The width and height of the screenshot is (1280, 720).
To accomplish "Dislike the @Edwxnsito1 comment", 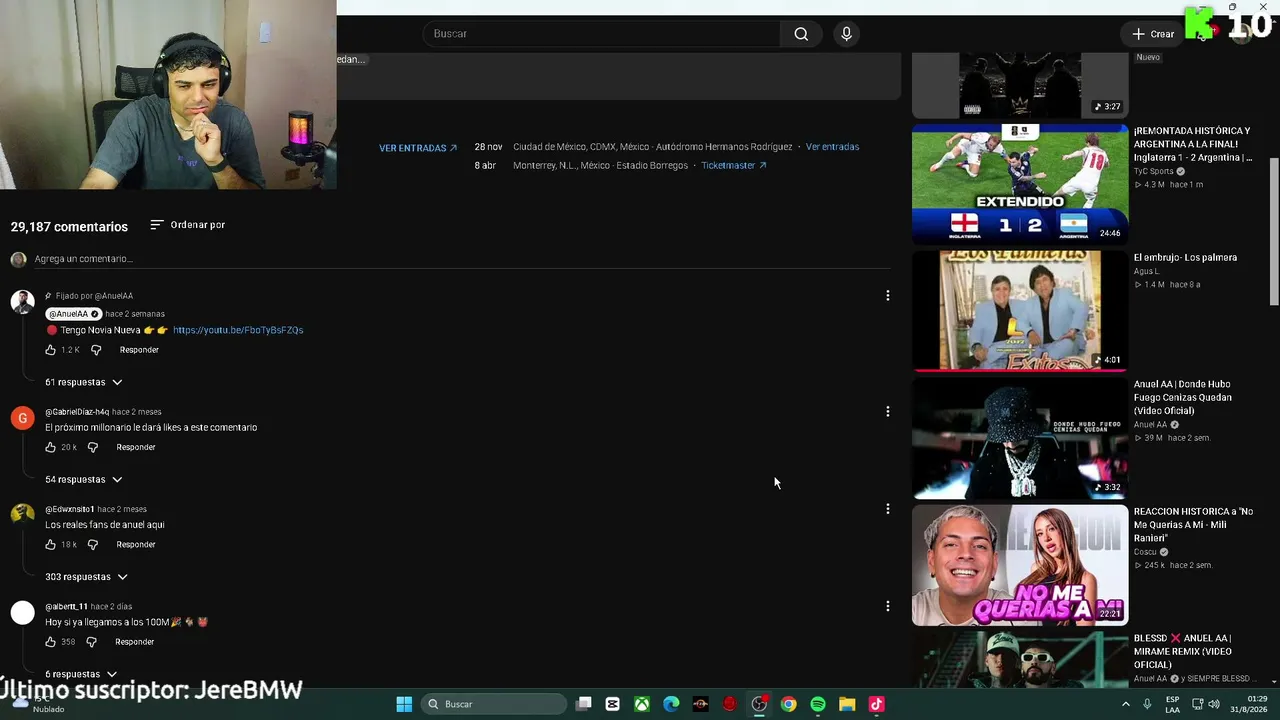I will (x=93, y=545).
